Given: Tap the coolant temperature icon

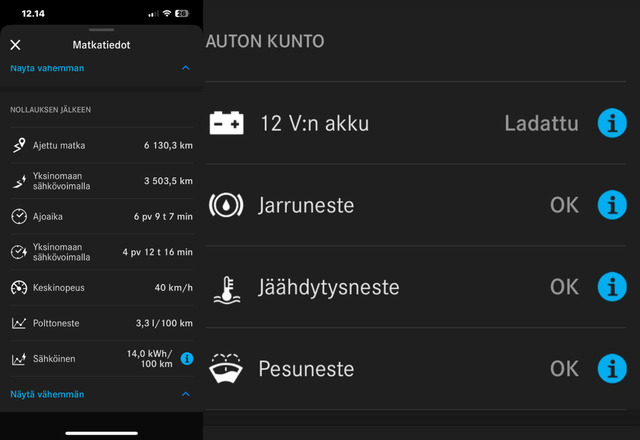Looking at the screenshot, I should (x=227, y=290).
